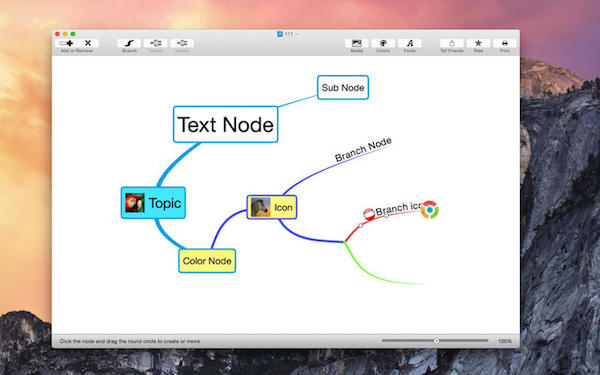Click the fourth toolbar node-connect icon
The height and width of the screenshot is (375, 600).
click(156, 43)
